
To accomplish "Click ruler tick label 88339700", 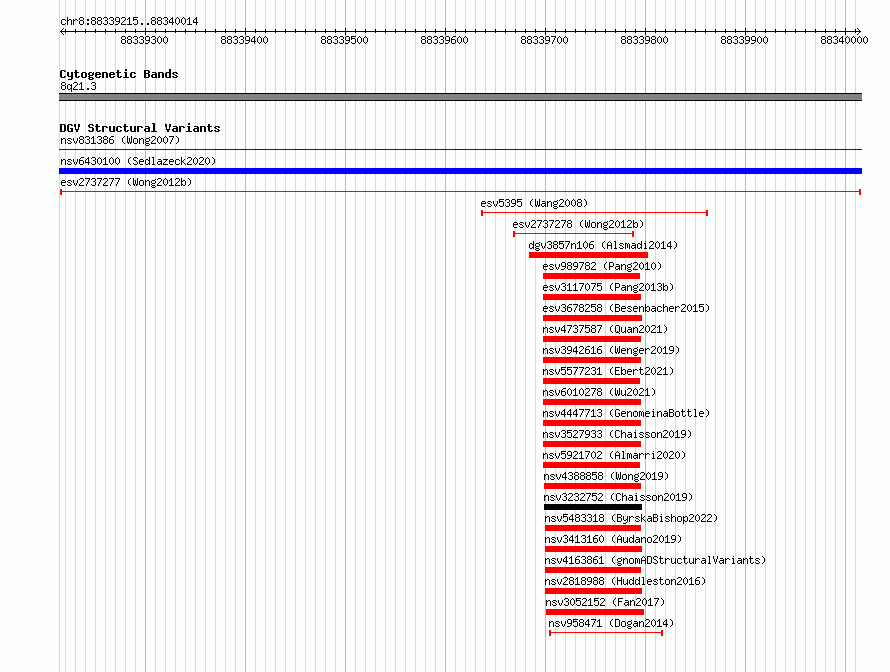I will pyautogui.click(x=544, y=40).
